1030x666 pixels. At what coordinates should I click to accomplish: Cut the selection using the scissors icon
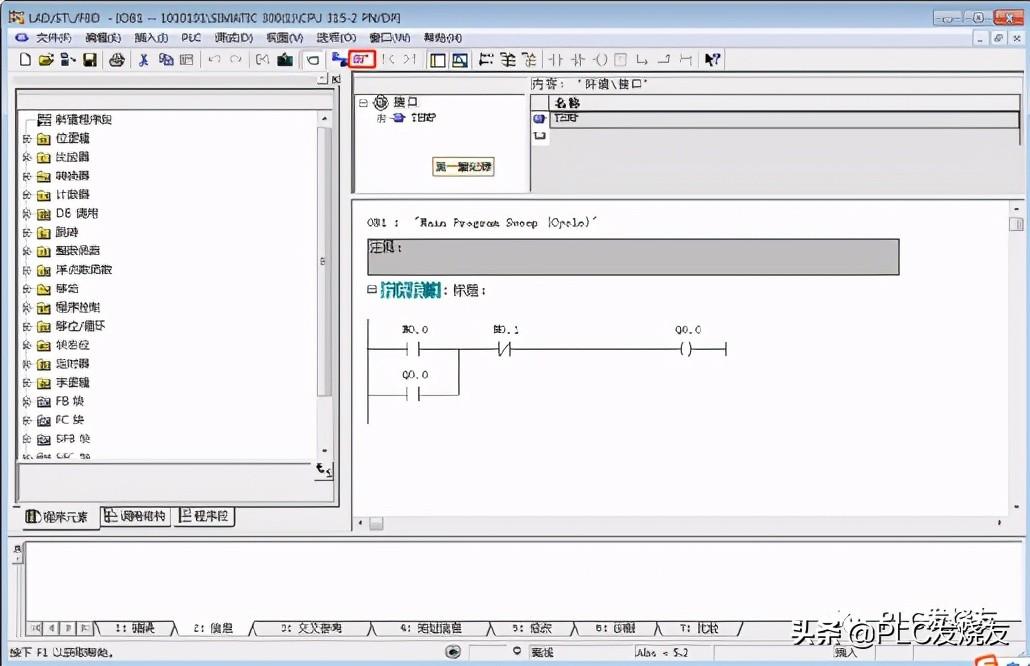pyautogui.click(x=143, y=60)
